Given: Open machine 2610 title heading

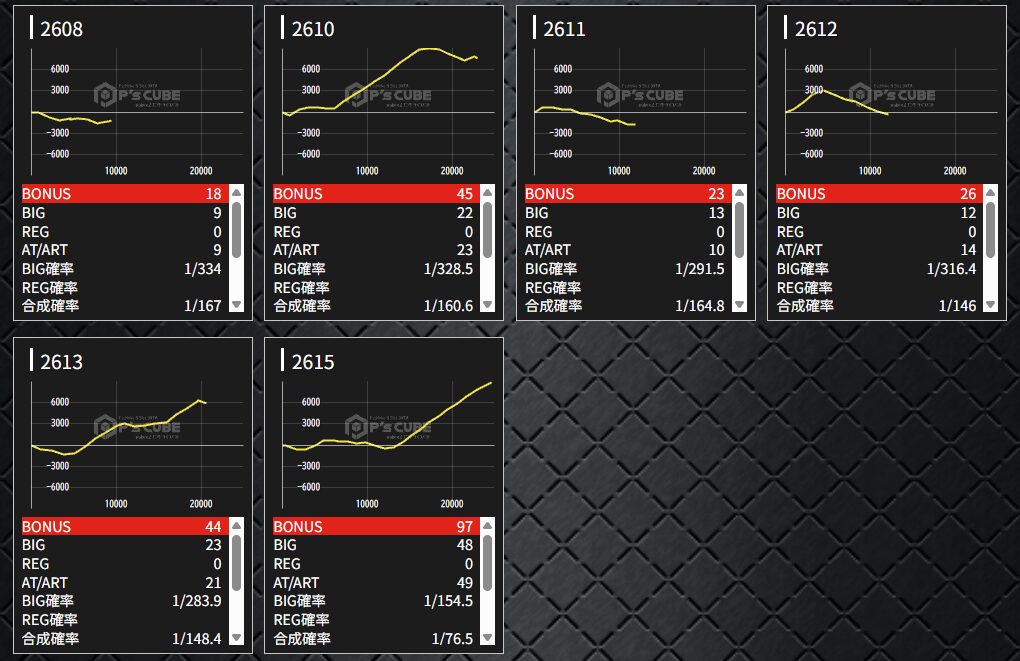Looking at the screenshot, I should pyautogui.click(x=313, y=29).
